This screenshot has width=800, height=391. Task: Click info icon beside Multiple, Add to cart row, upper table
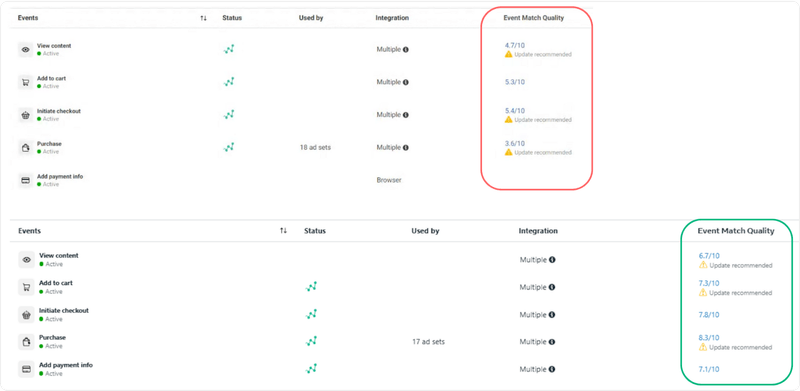coord(406,82)
